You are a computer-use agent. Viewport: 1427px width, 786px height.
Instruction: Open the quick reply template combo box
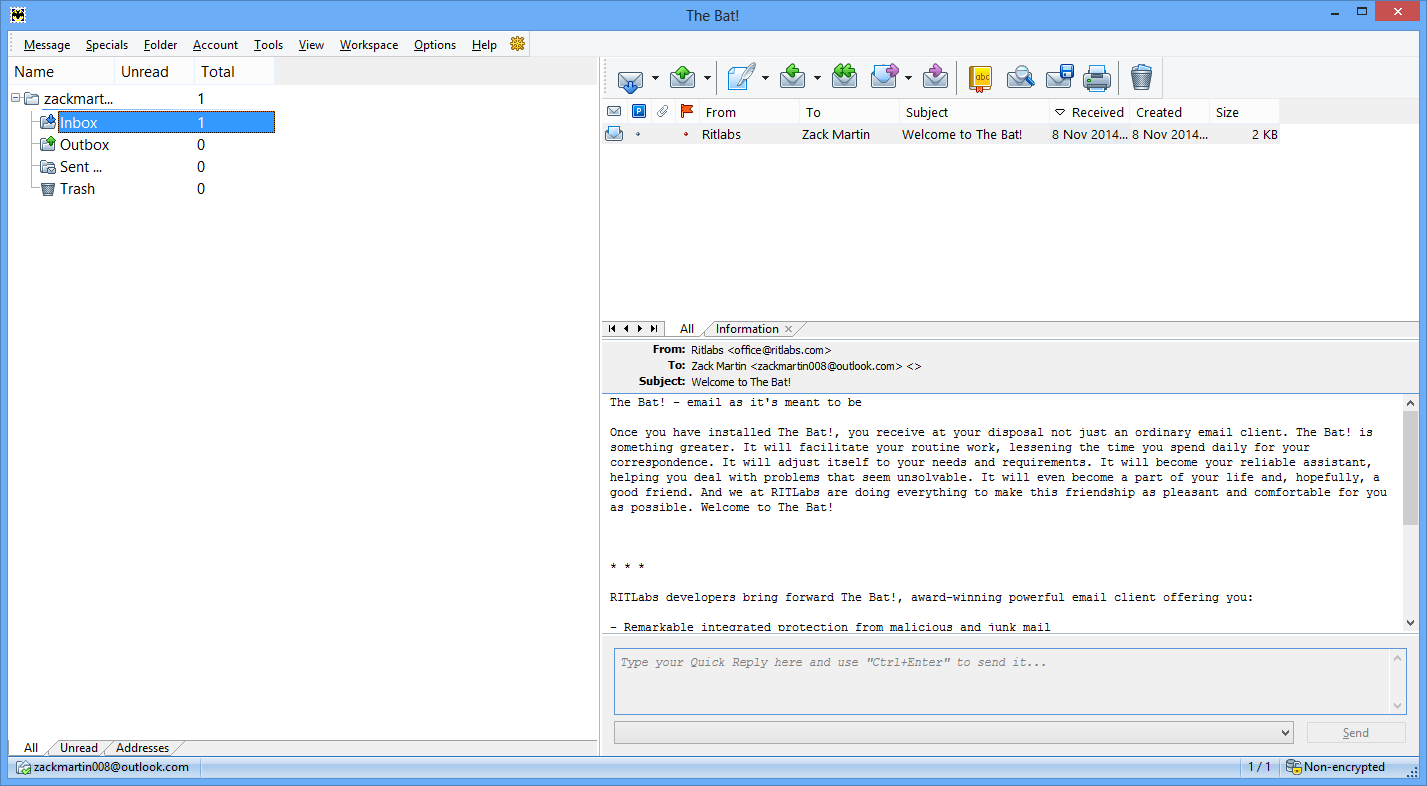[x=953, y=733]
